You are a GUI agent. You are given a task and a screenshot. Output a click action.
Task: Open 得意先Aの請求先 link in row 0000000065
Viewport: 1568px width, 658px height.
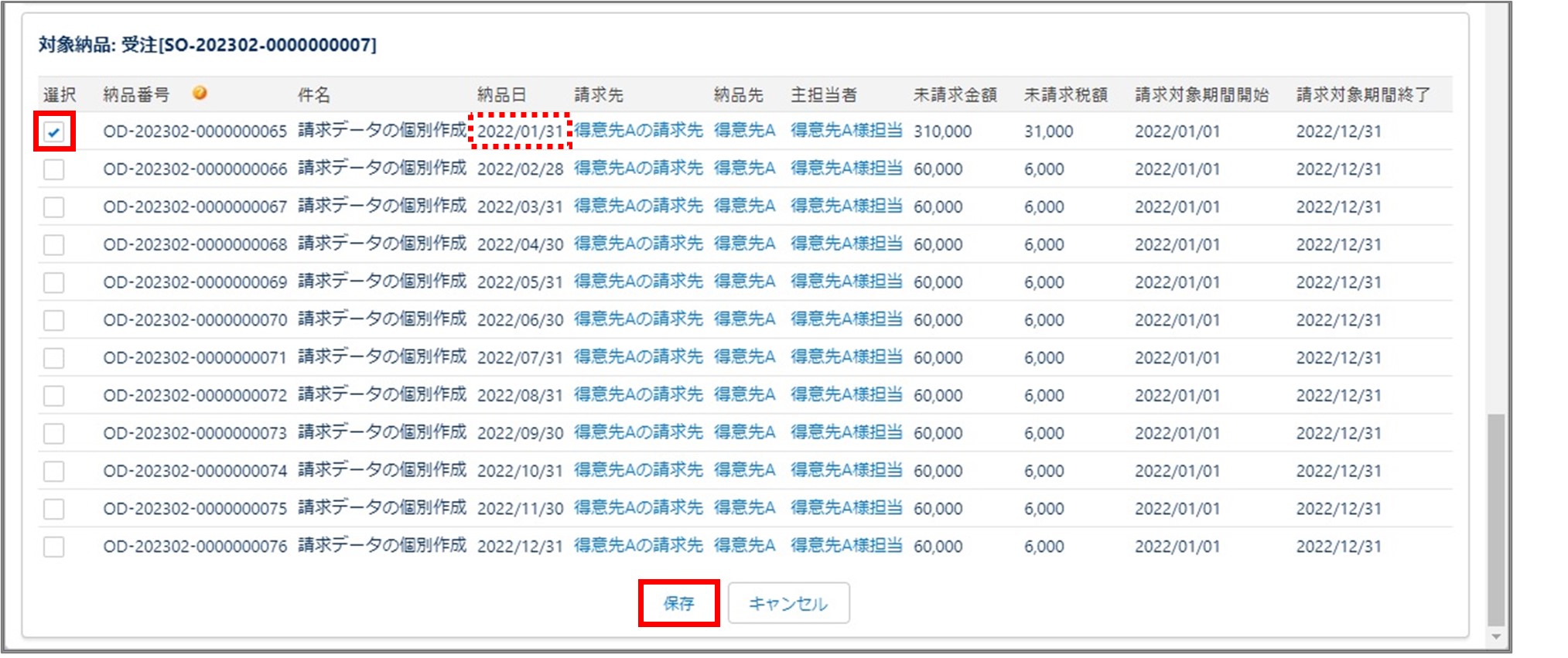point(638,131)
